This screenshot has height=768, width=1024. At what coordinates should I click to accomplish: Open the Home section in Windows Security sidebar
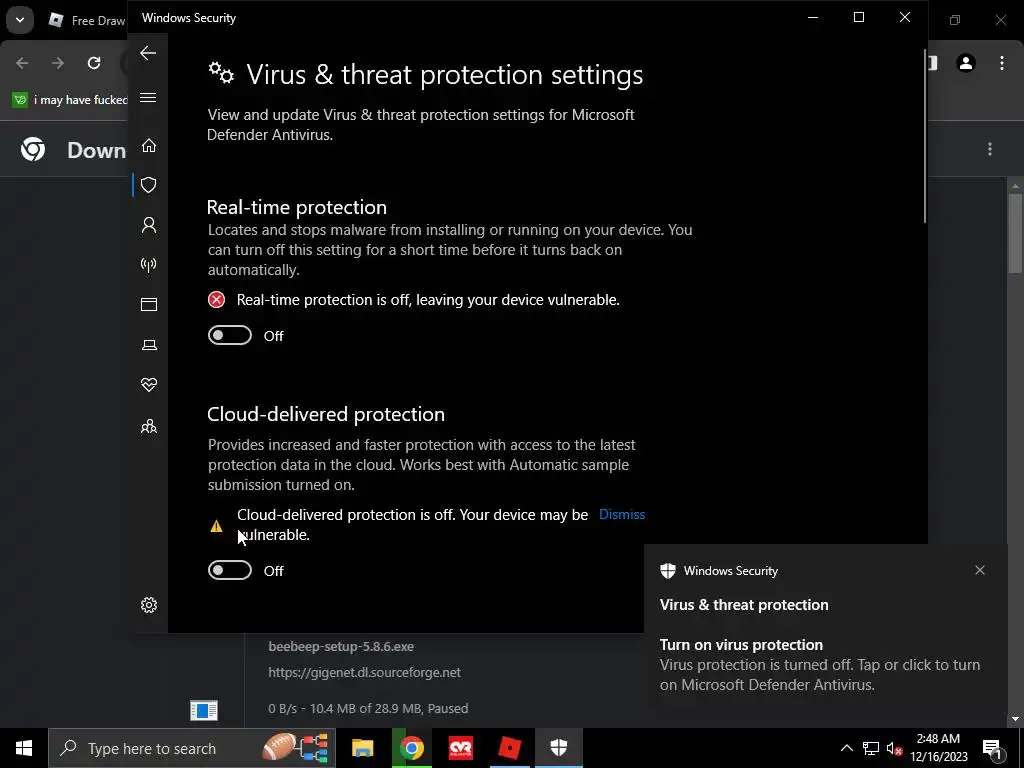coord(149,145)
